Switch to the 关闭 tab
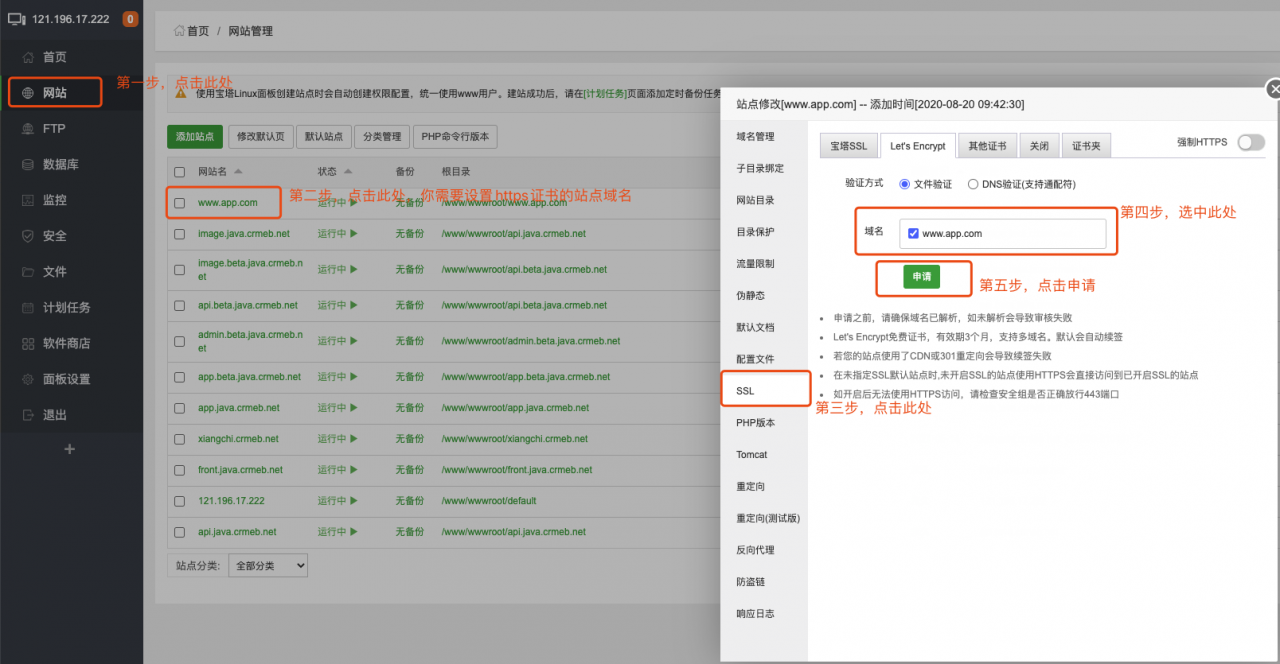1280x664 pixels. [x=1039, y=146]
